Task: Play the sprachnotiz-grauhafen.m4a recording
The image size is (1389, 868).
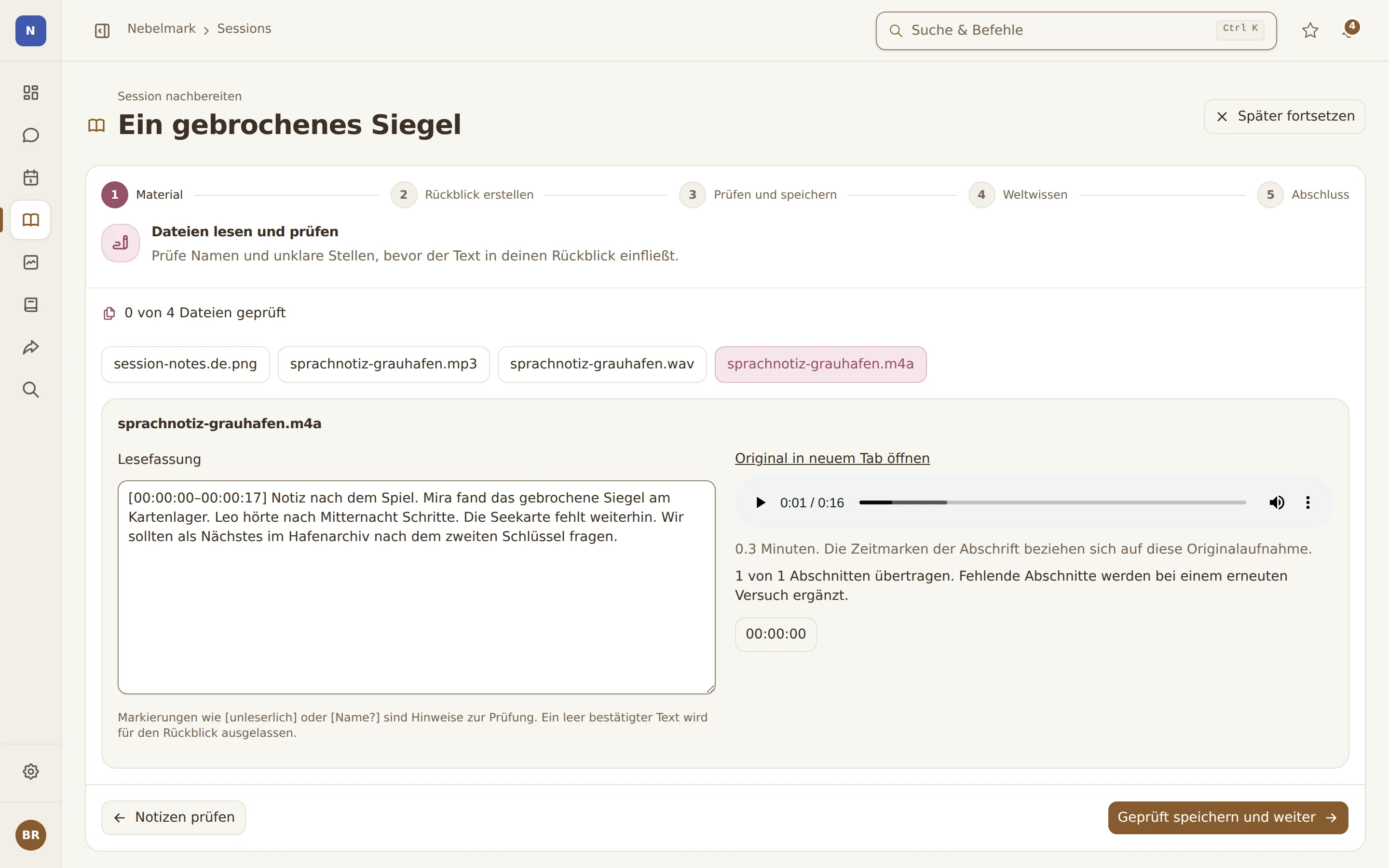Action: click(761, 503)
